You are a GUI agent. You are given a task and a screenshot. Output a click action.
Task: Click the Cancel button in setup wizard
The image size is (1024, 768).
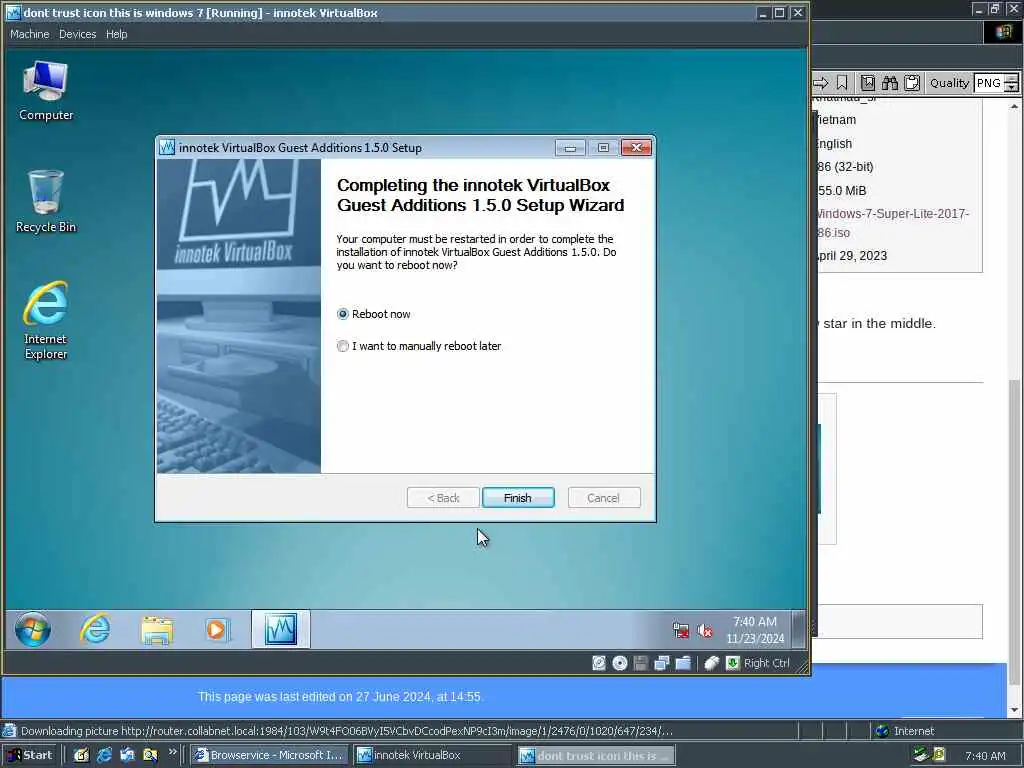coord(603,498)
